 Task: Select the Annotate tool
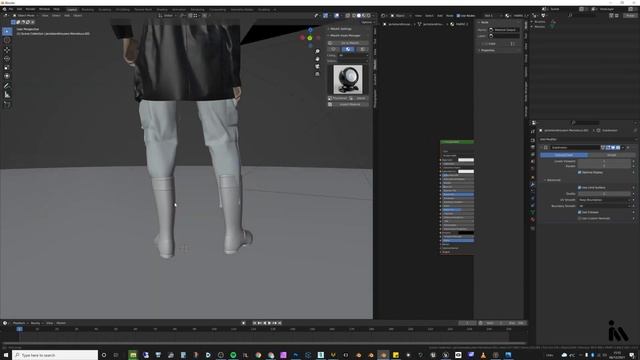[x=7, y=86]
